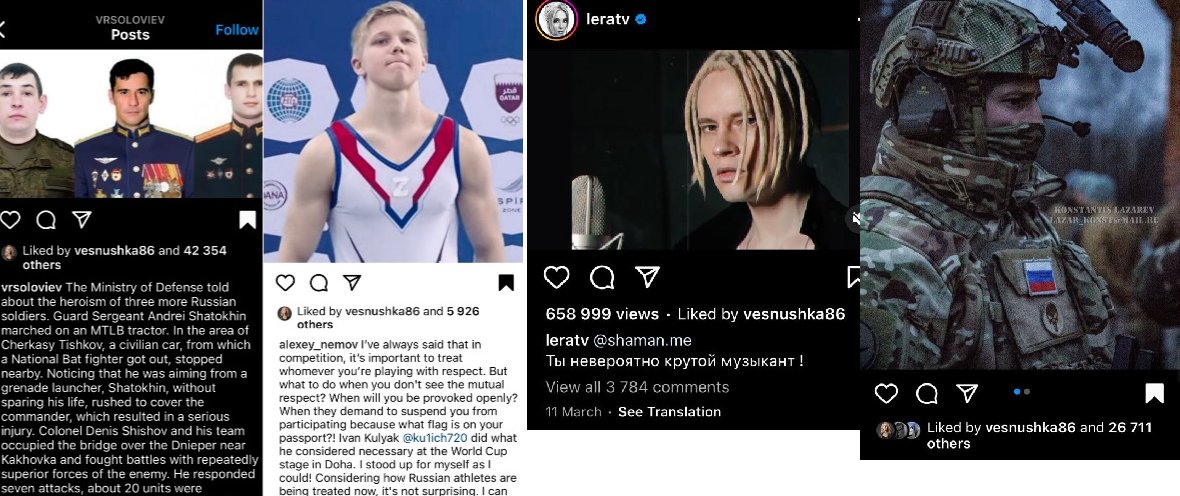View all 3 784 comments

click(x=637, y=387)
